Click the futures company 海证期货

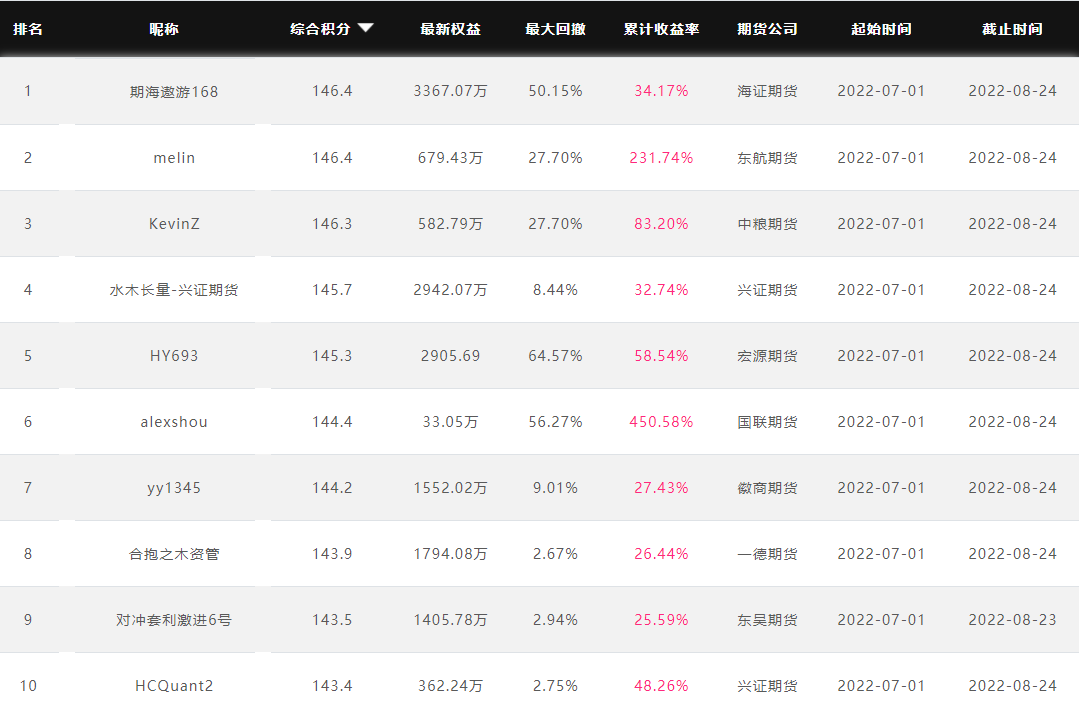(767, 91)
